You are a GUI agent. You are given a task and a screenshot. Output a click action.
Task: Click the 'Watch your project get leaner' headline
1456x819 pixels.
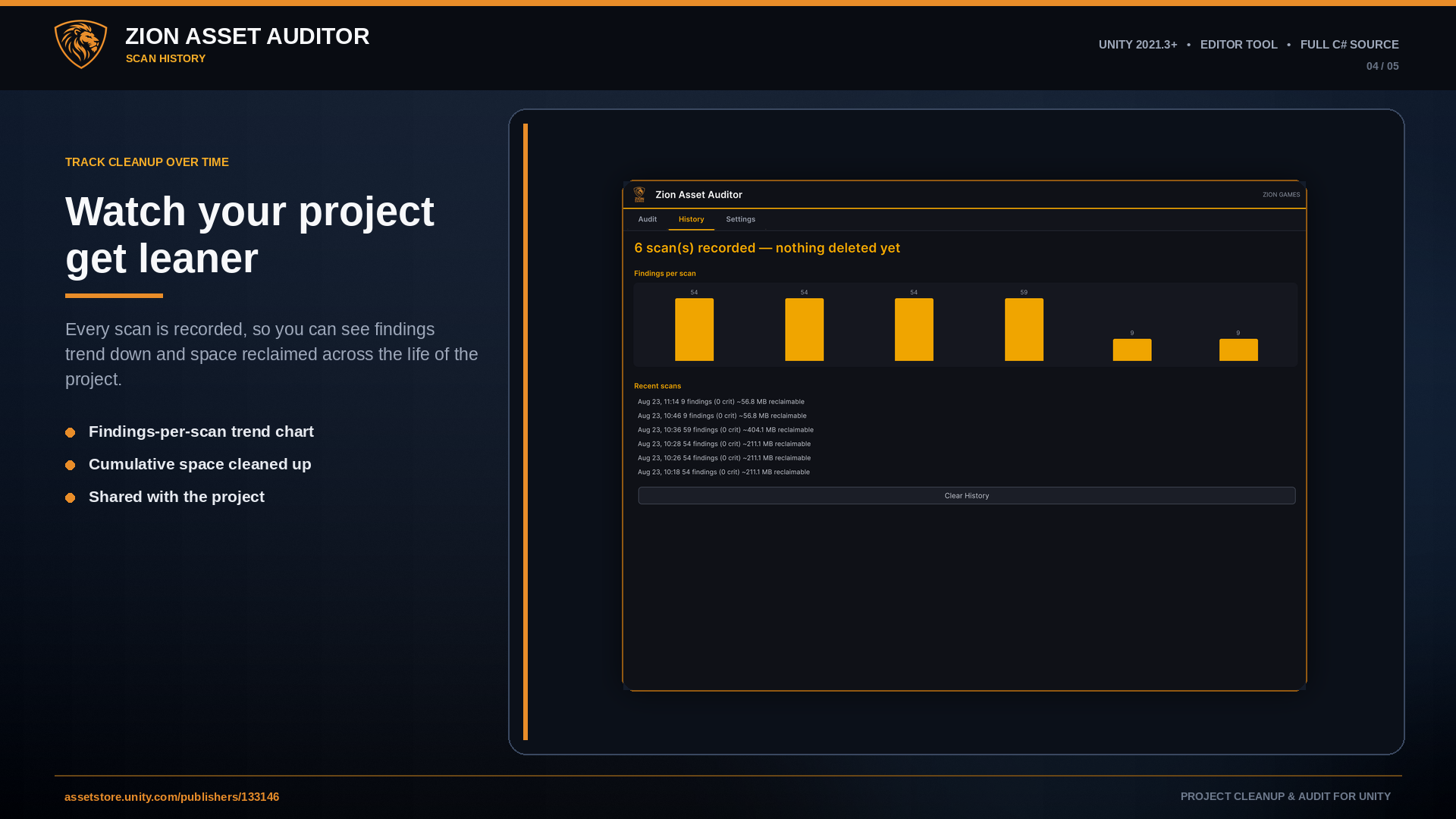coord(250,234)
